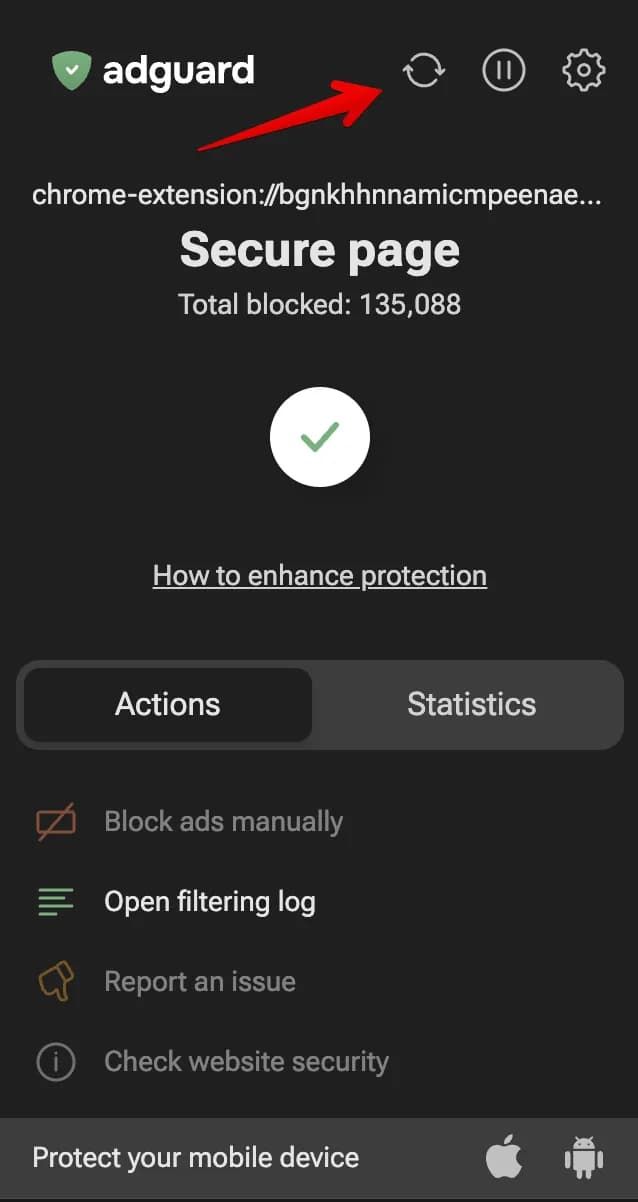Click the info icon next to website security
The width and height of the screenshot is (638, 1202).
[x=55, y=1061]
